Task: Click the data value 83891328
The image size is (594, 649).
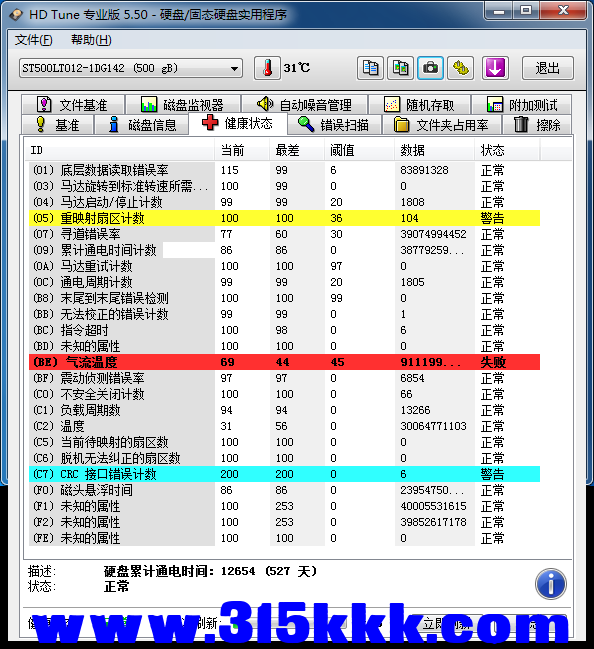Action: pyautogui.click(x=424, y=170)
